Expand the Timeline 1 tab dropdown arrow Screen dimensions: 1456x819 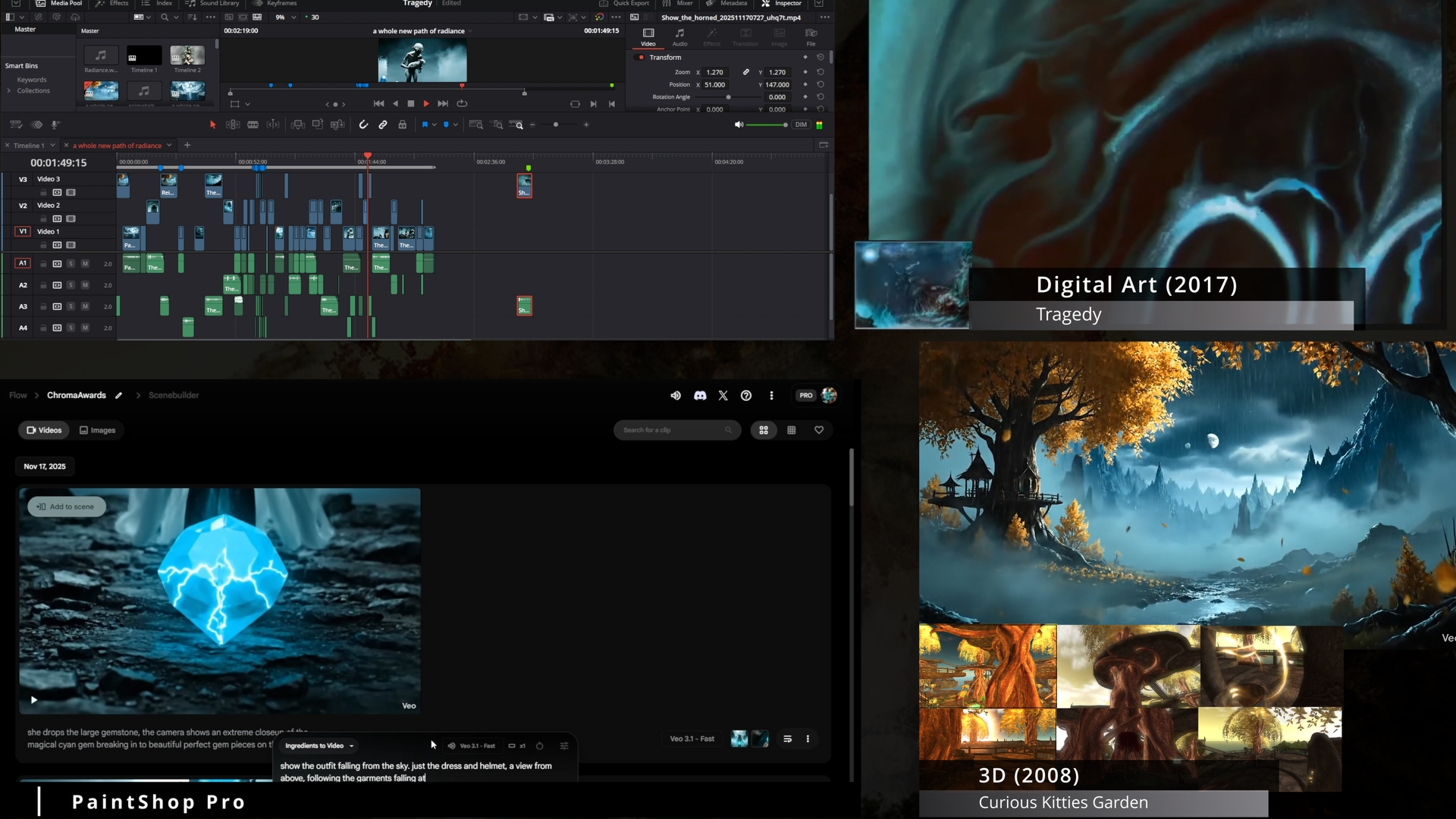point(52,145)
